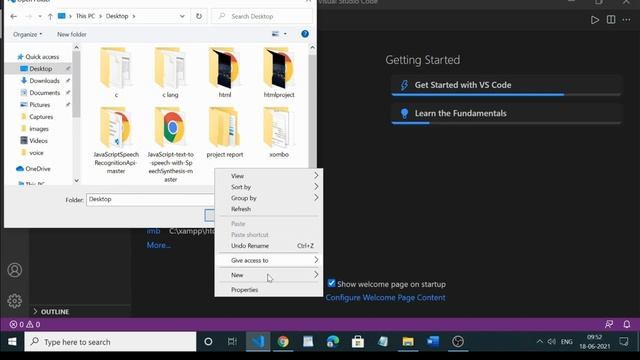Viewport: 640px width, 360px height.
Task: Open Learn the Fundamentals walkthrough
Action: pyautogui.click(x=506, y=114)
